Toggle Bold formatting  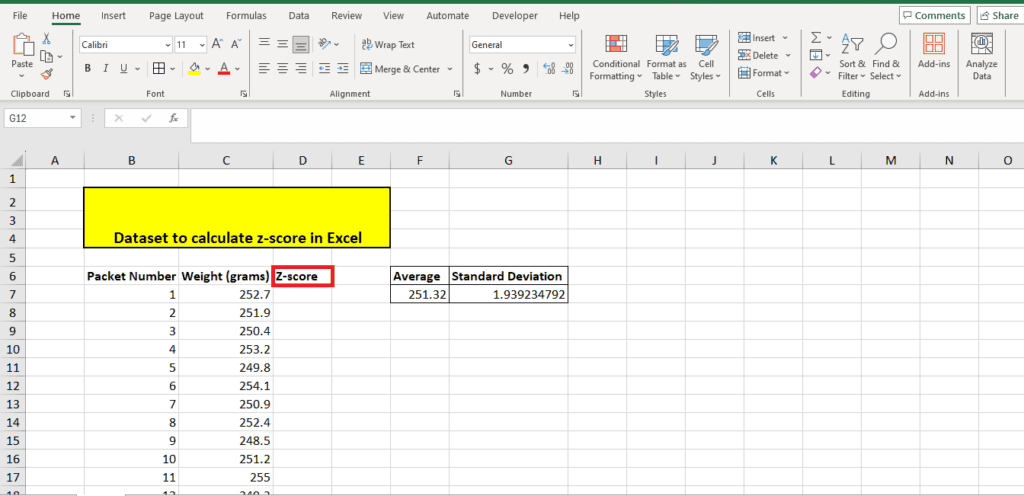[x=88, y=69]
